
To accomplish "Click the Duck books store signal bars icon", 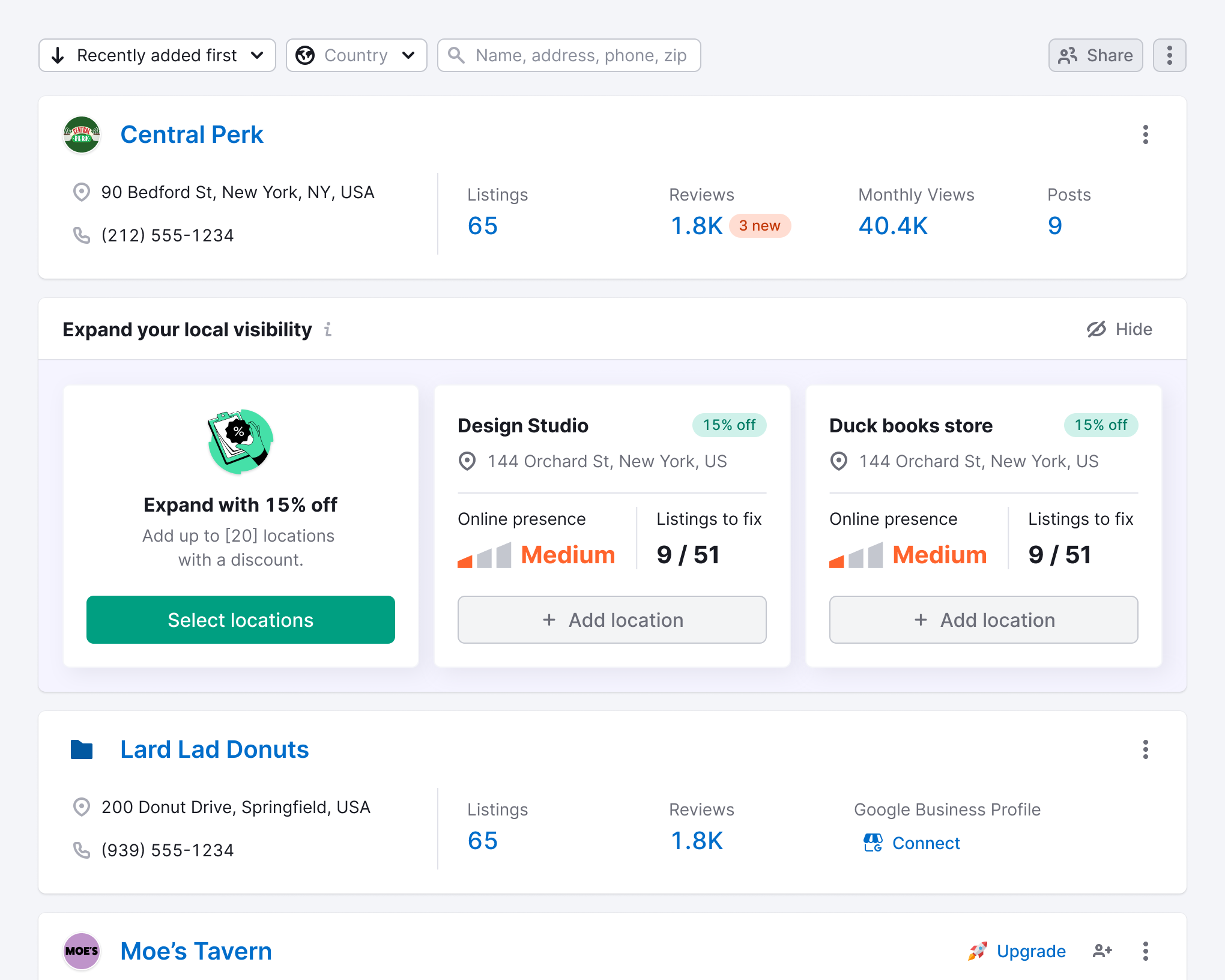I will [856, 555].
